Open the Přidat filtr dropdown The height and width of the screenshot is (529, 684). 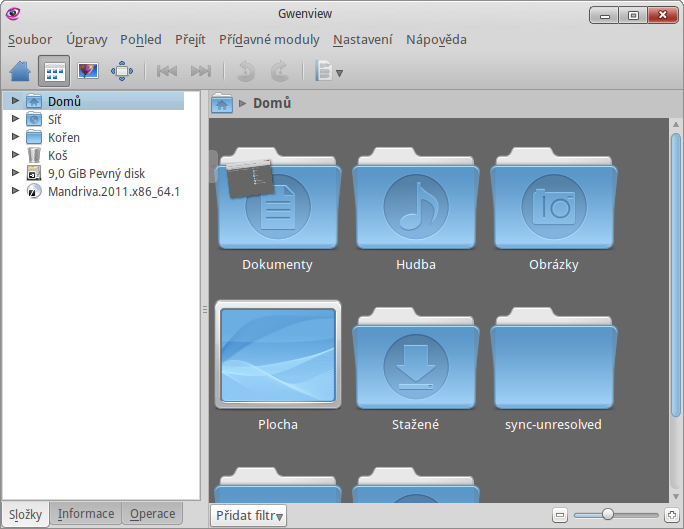(249, 515)
